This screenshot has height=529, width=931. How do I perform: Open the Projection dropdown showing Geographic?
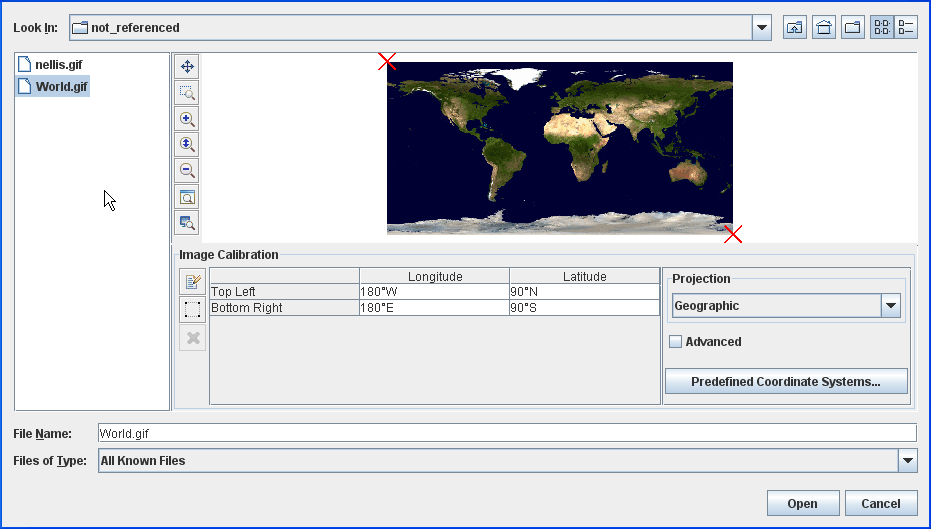pyautogui.click(x=891, y=306)
